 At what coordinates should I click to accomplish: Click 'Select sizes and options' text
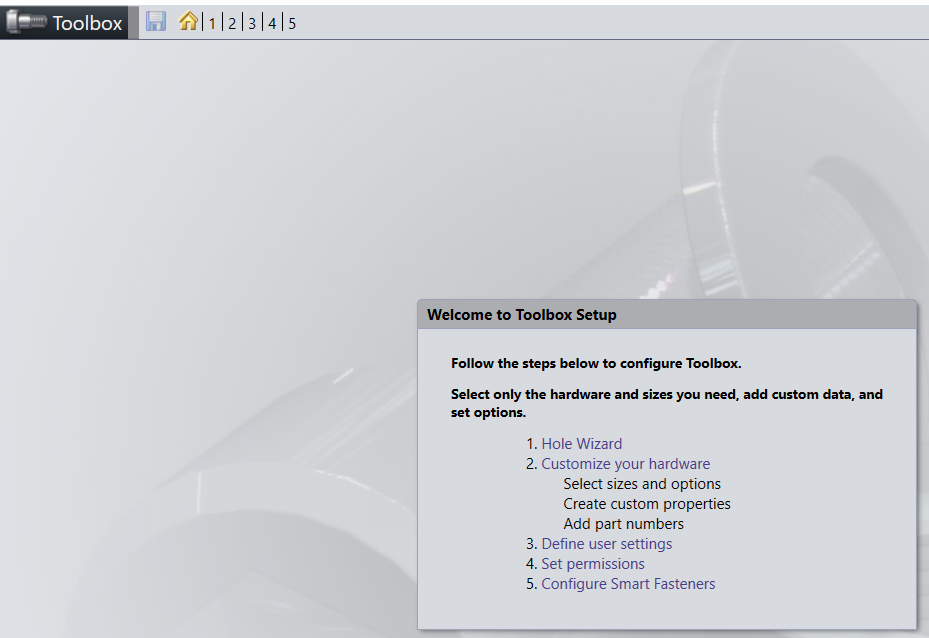pos(642,484)
